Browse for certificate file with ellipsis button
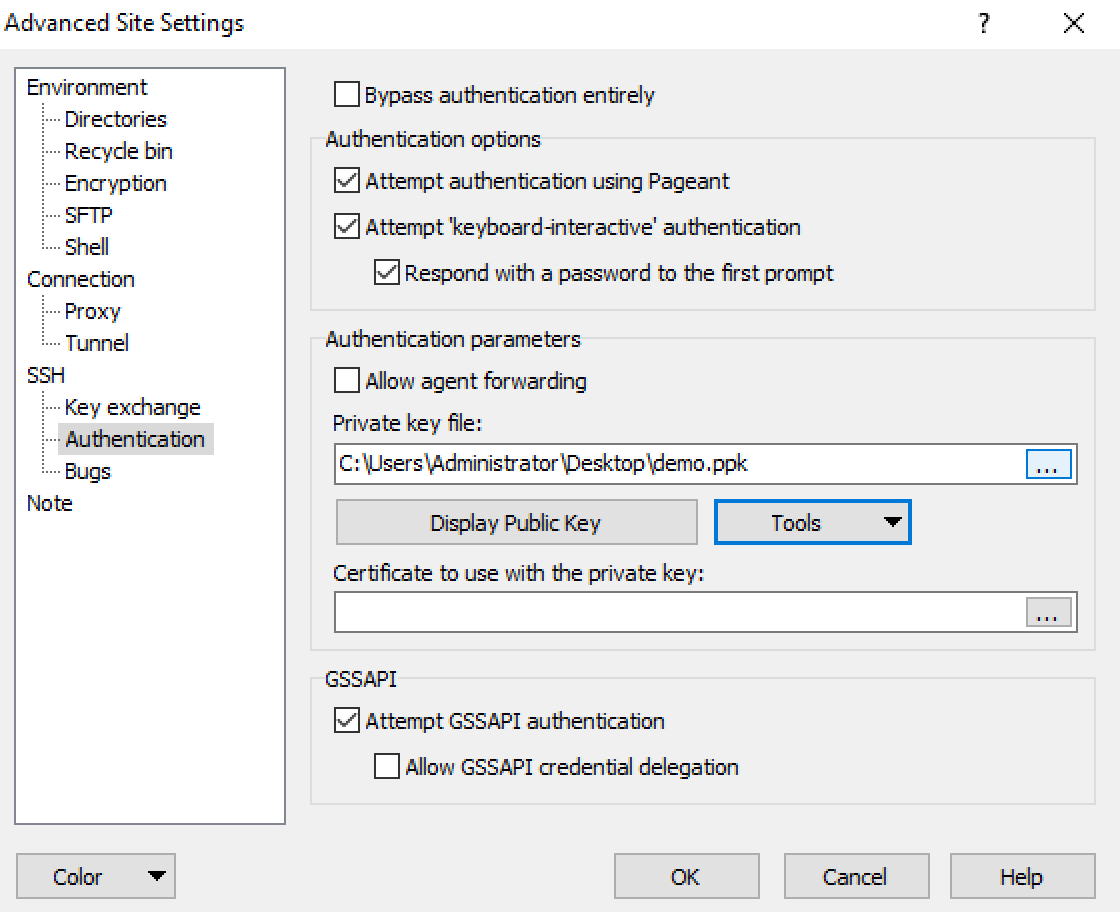The height and width of the screenshot is (912, 1120). 1048,613
